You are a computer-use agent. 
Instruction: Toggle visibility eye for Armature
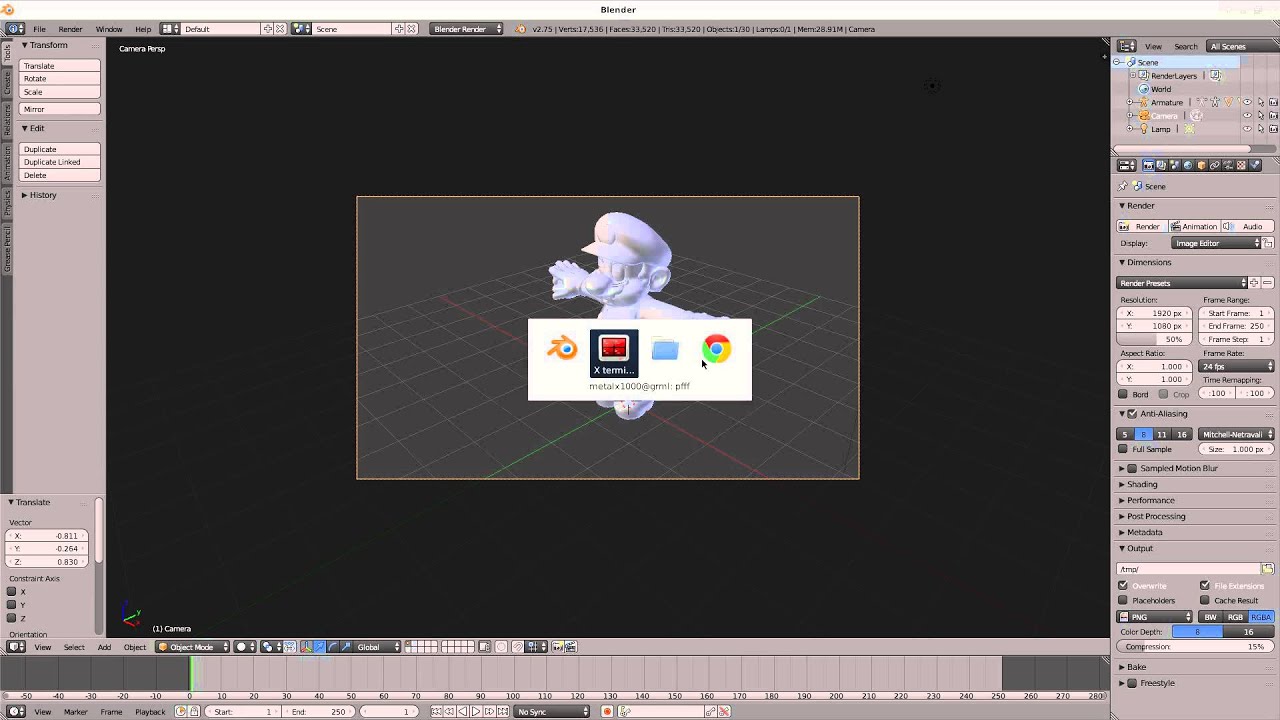tap(1247, 102)
